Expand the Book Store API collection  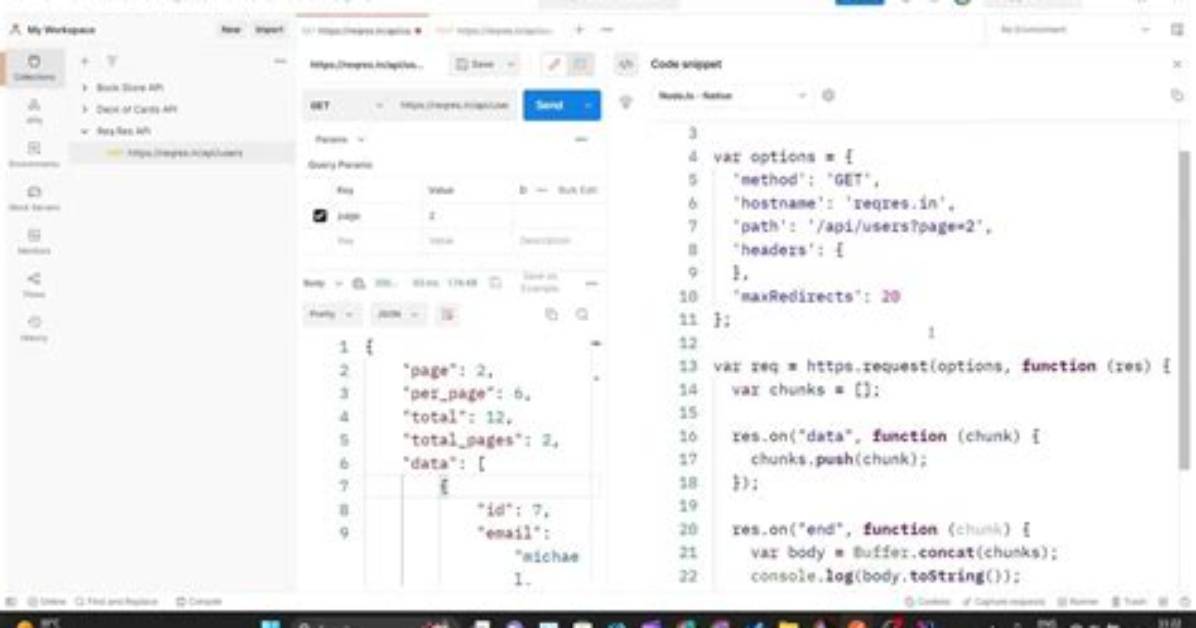tap(85, 88)
